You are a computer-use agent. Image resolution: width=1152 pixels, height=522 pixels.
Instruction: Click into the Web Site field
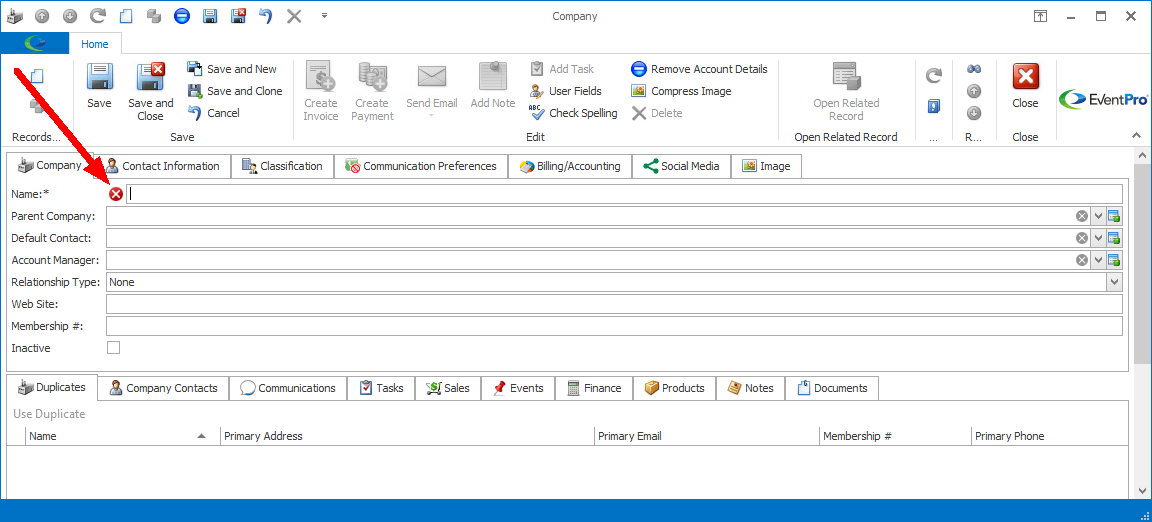point(614,304)
